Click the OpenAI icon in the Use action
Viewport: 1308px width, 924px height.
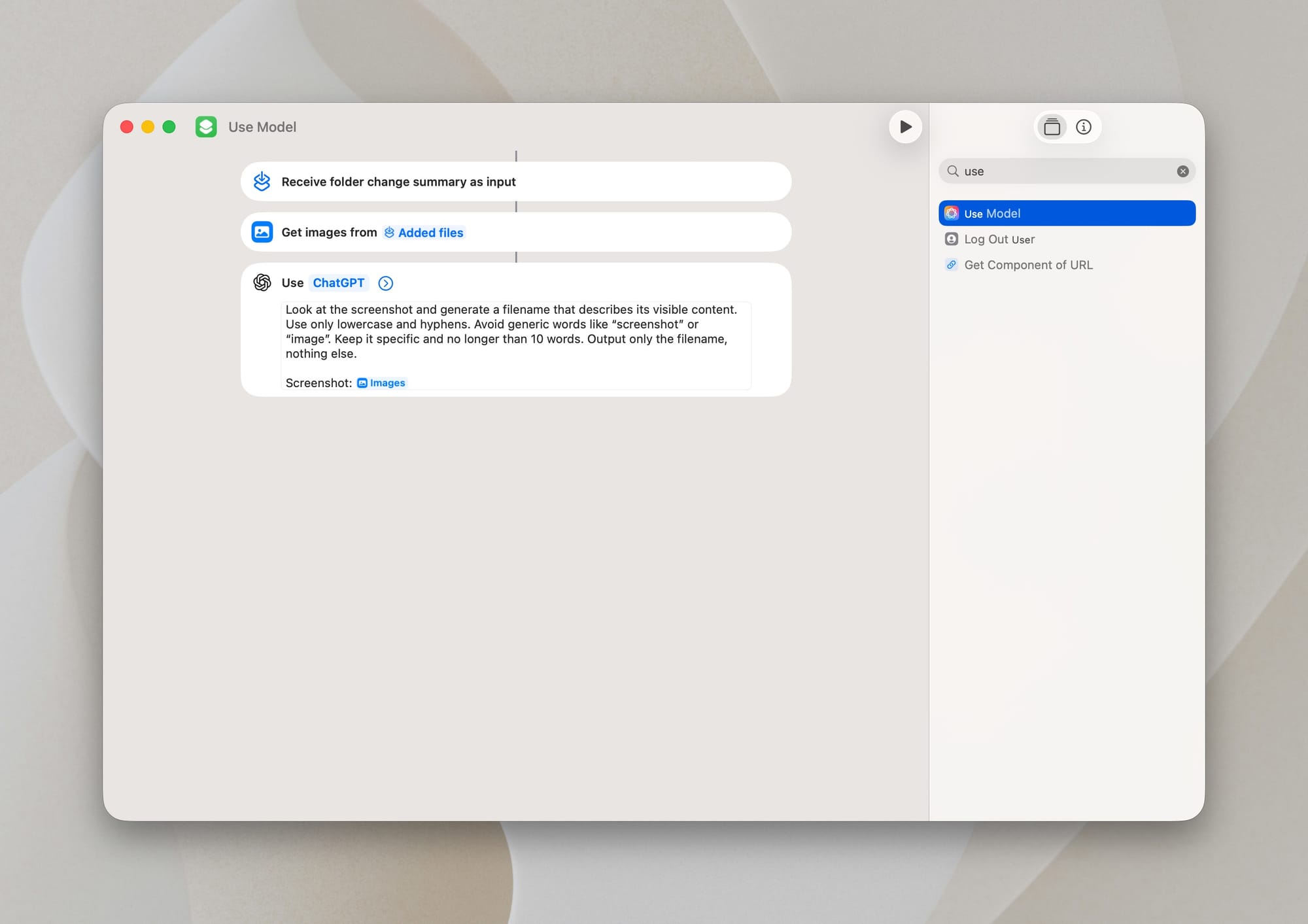(x=262, y=282)
